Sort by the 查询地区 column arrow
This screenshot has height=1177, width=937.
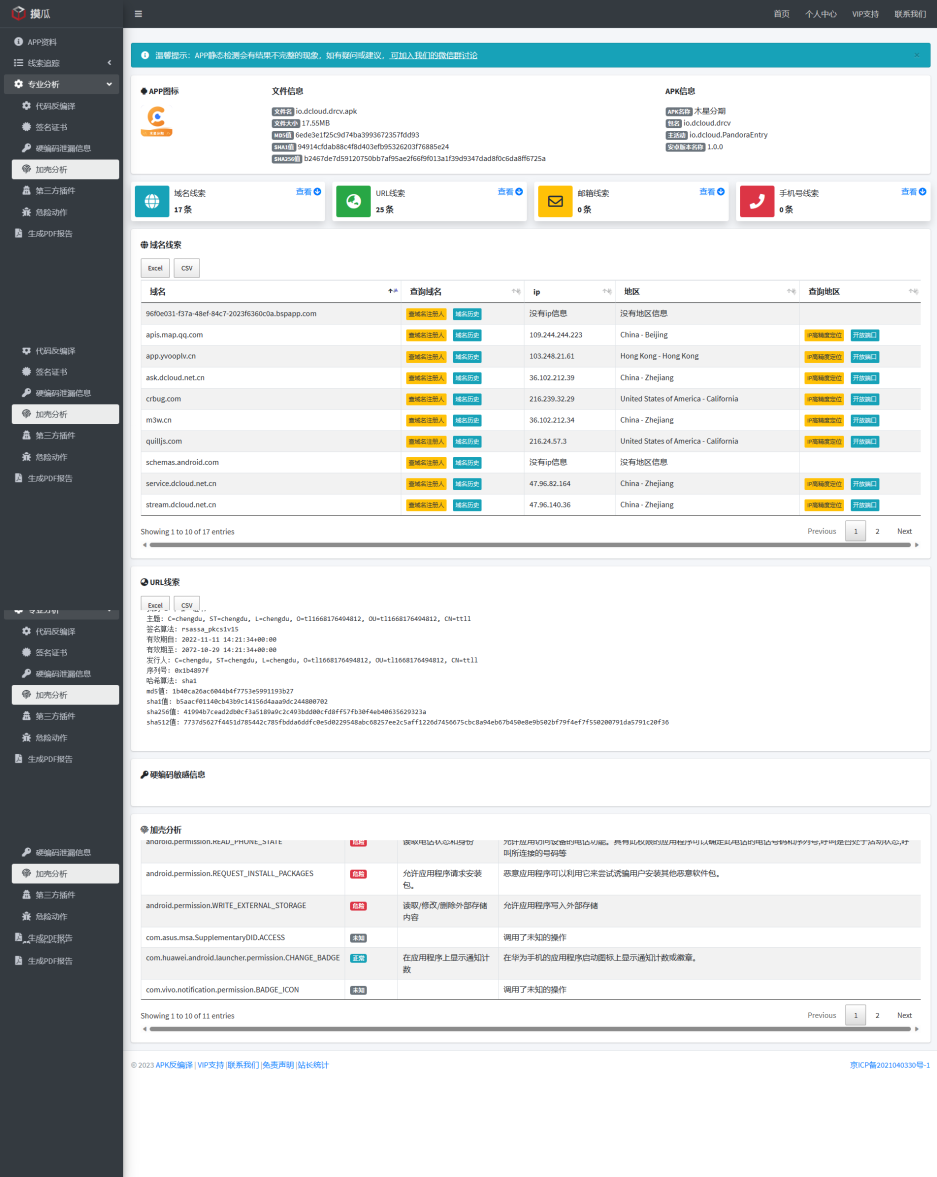coord(913,291)
